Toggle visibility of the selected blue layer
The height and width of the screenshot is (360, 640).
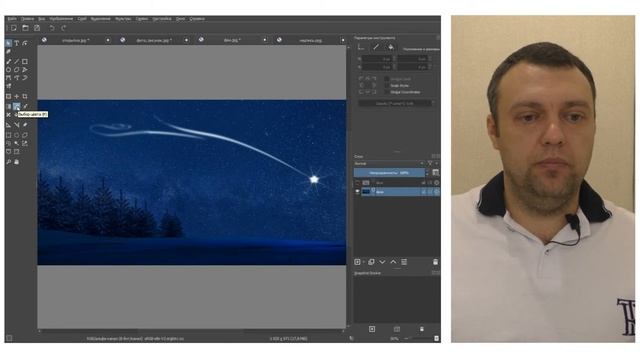pos(358,192)
